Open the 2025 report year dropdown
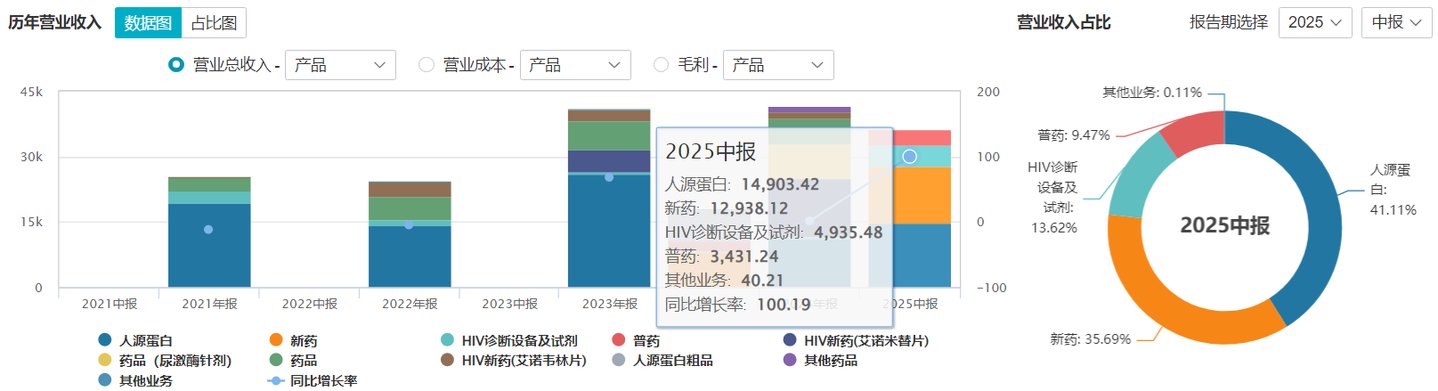The image size is (1438, 391). 1315,22
